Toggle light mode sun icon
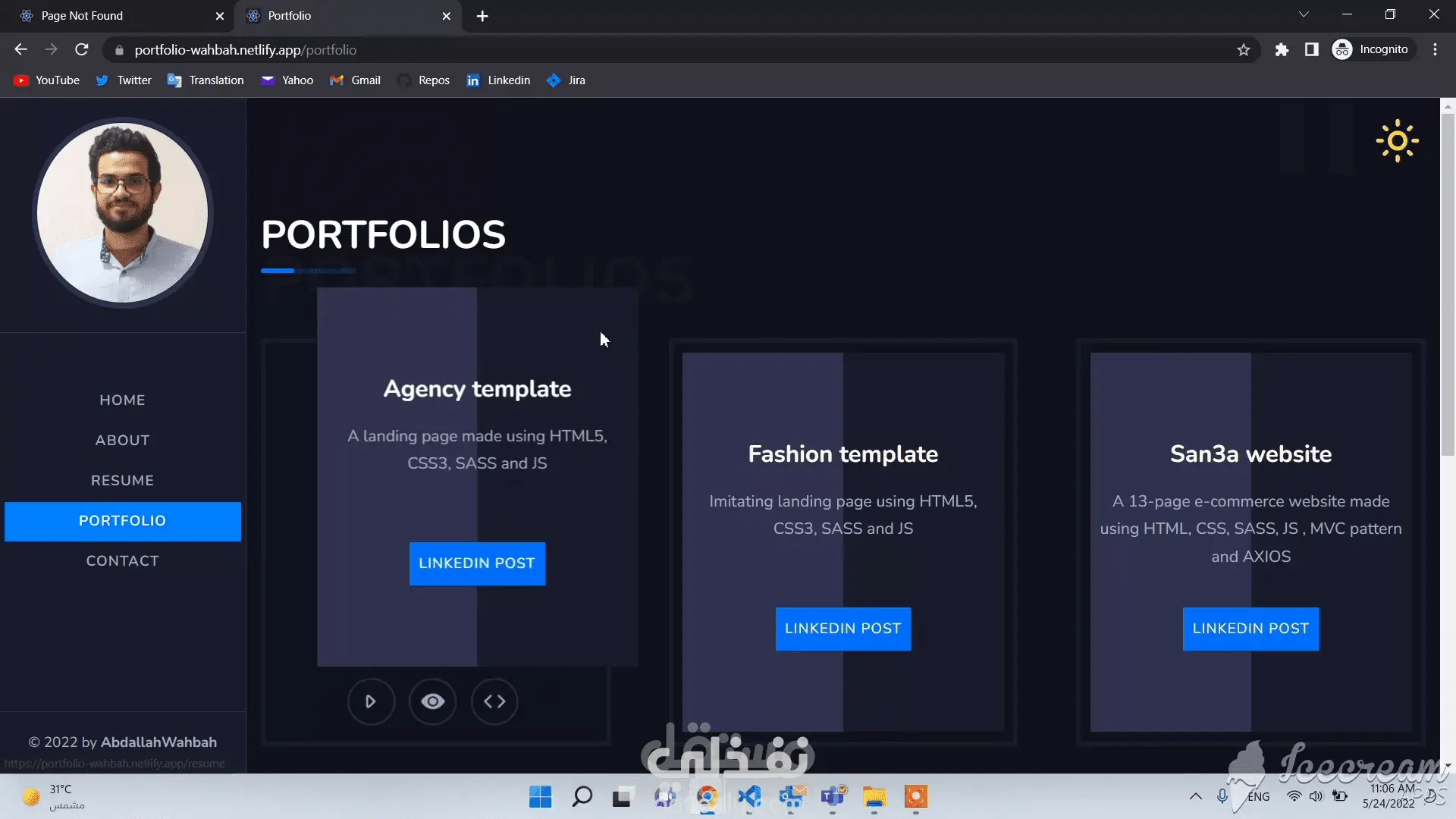The image size is (1456, 819). point(1397,141)
